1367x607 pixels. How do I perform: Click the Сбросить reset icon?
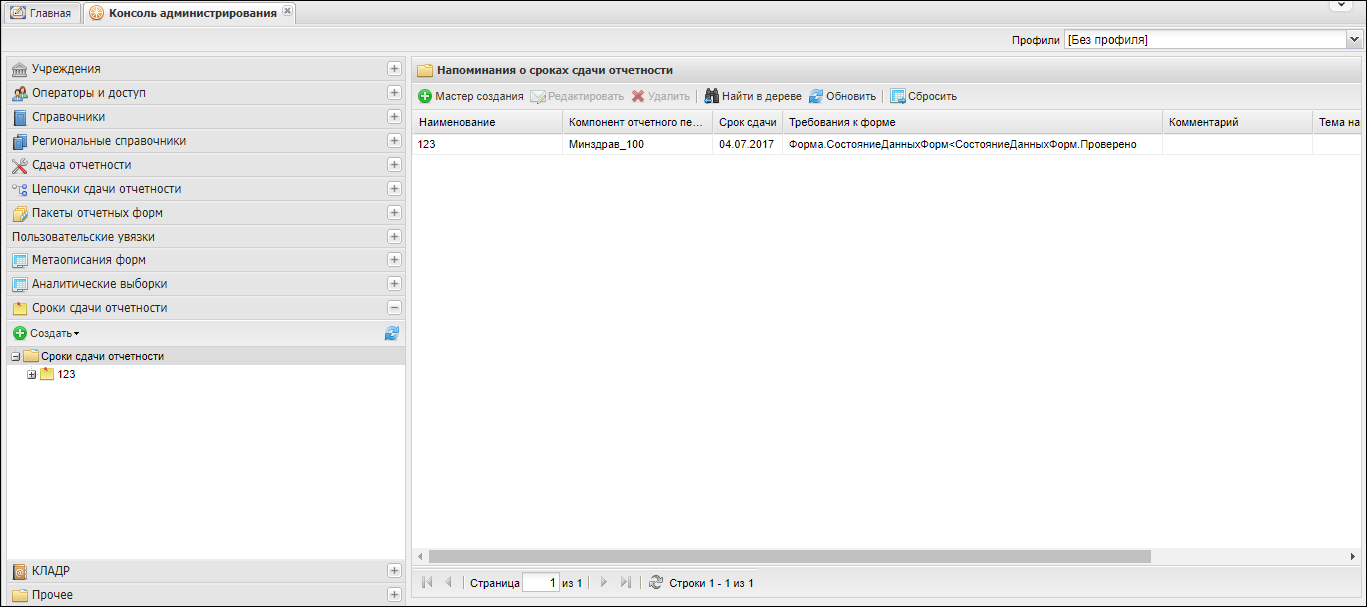[898, 97]
